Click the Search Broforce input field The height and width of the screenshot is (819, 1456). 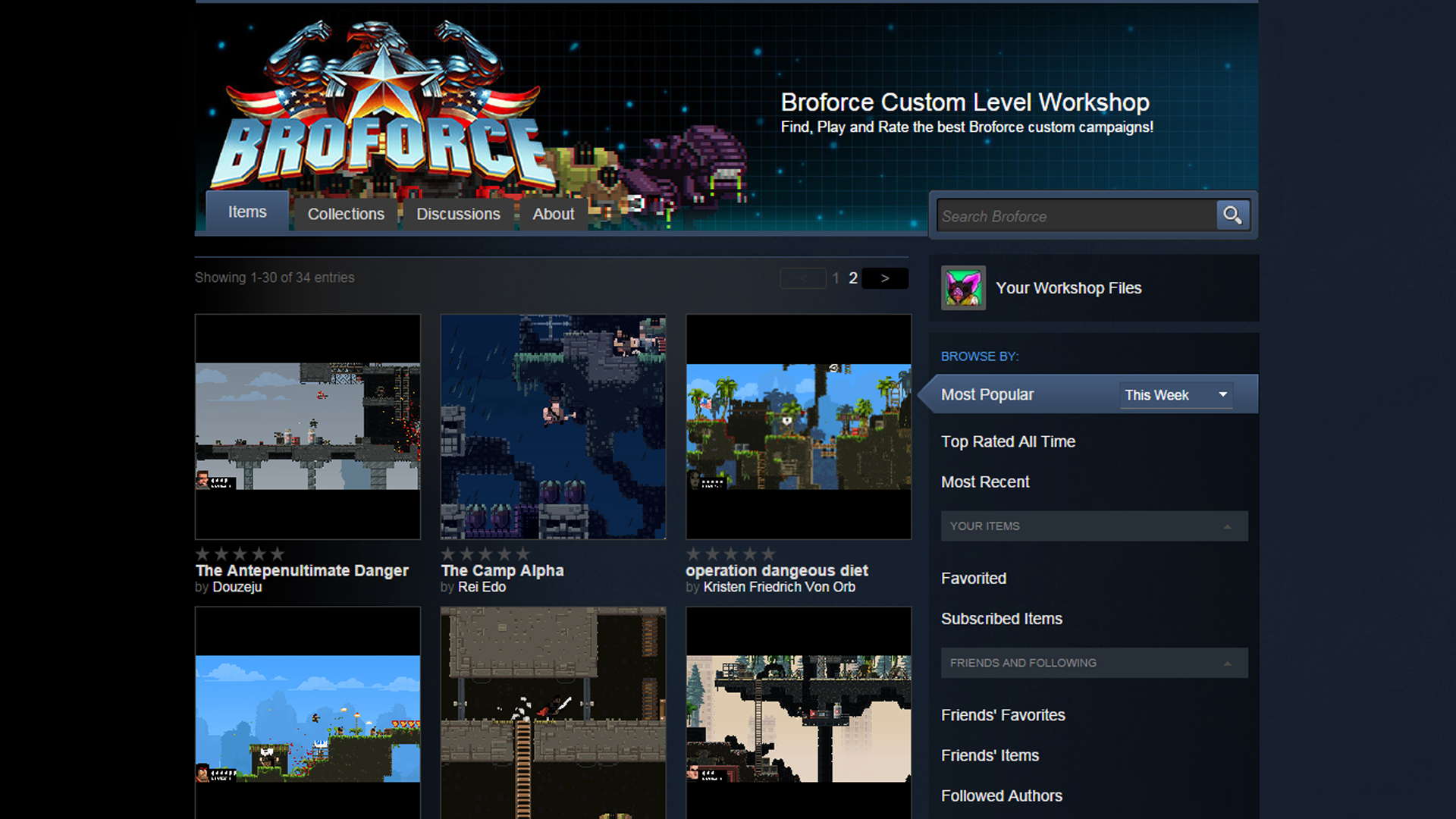click(1075, 216)
